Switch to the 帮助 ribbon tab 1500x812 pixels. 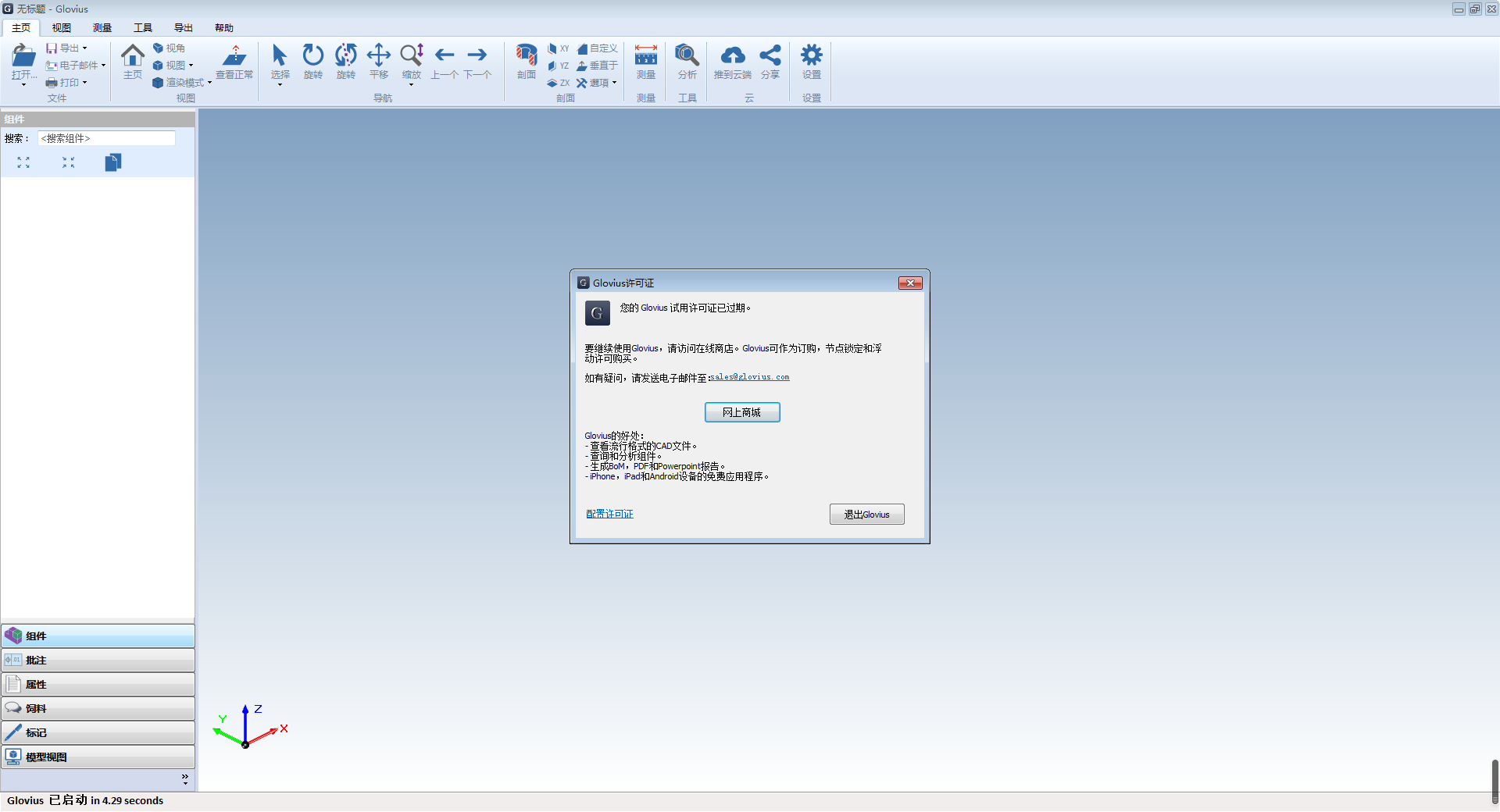[224, 28]
